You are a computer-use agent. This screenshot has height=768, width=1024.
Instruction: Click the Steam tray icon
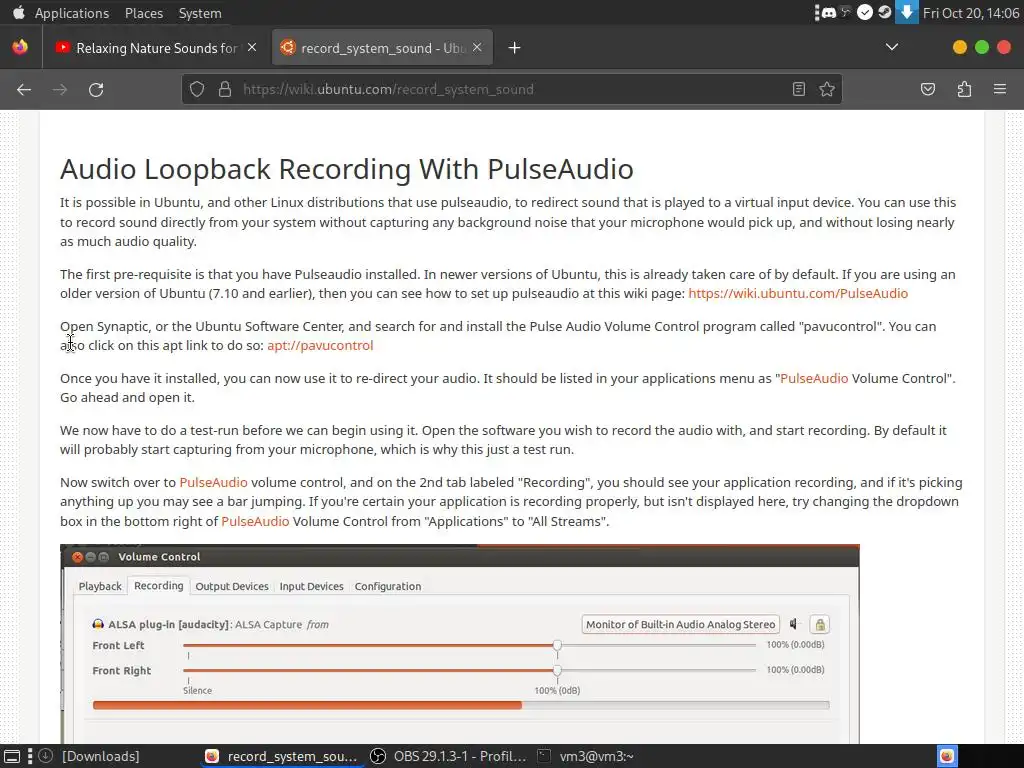884,12
